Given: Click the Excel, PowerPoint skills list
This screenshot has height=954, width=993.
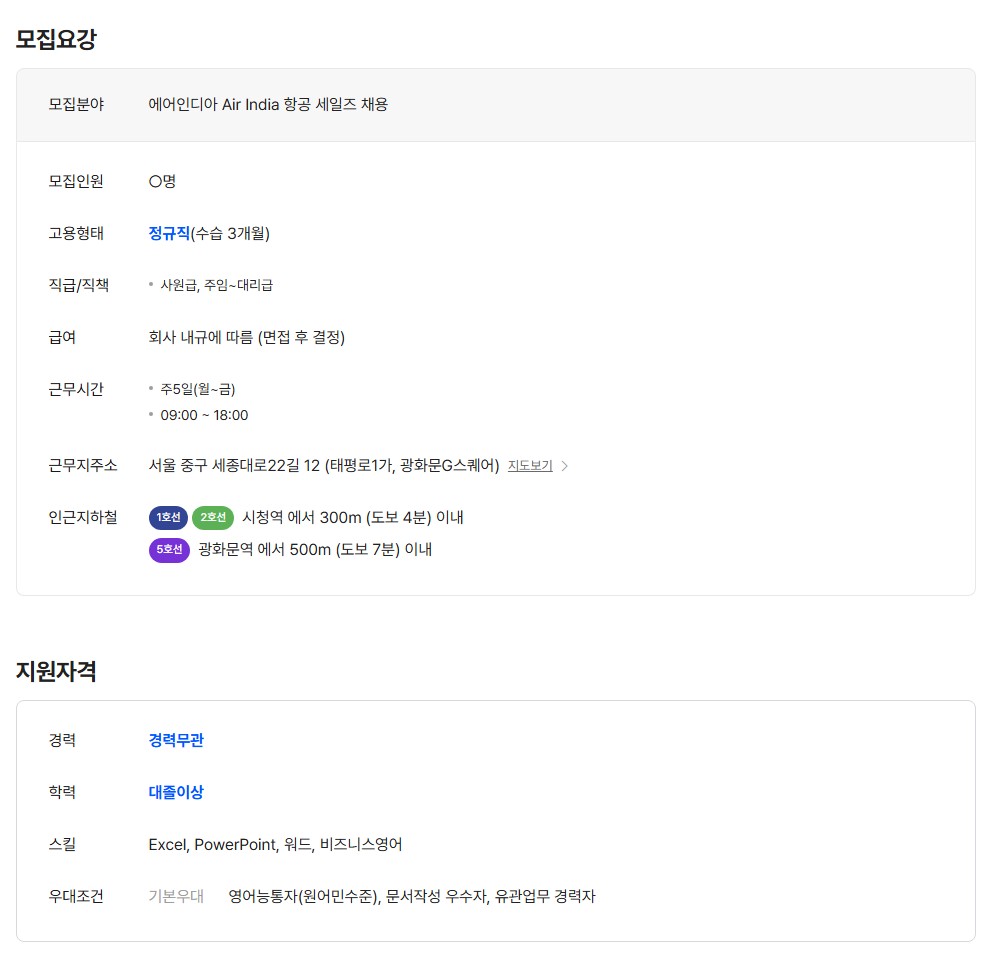Looking at the screenshot, I should tap(275, 844).
